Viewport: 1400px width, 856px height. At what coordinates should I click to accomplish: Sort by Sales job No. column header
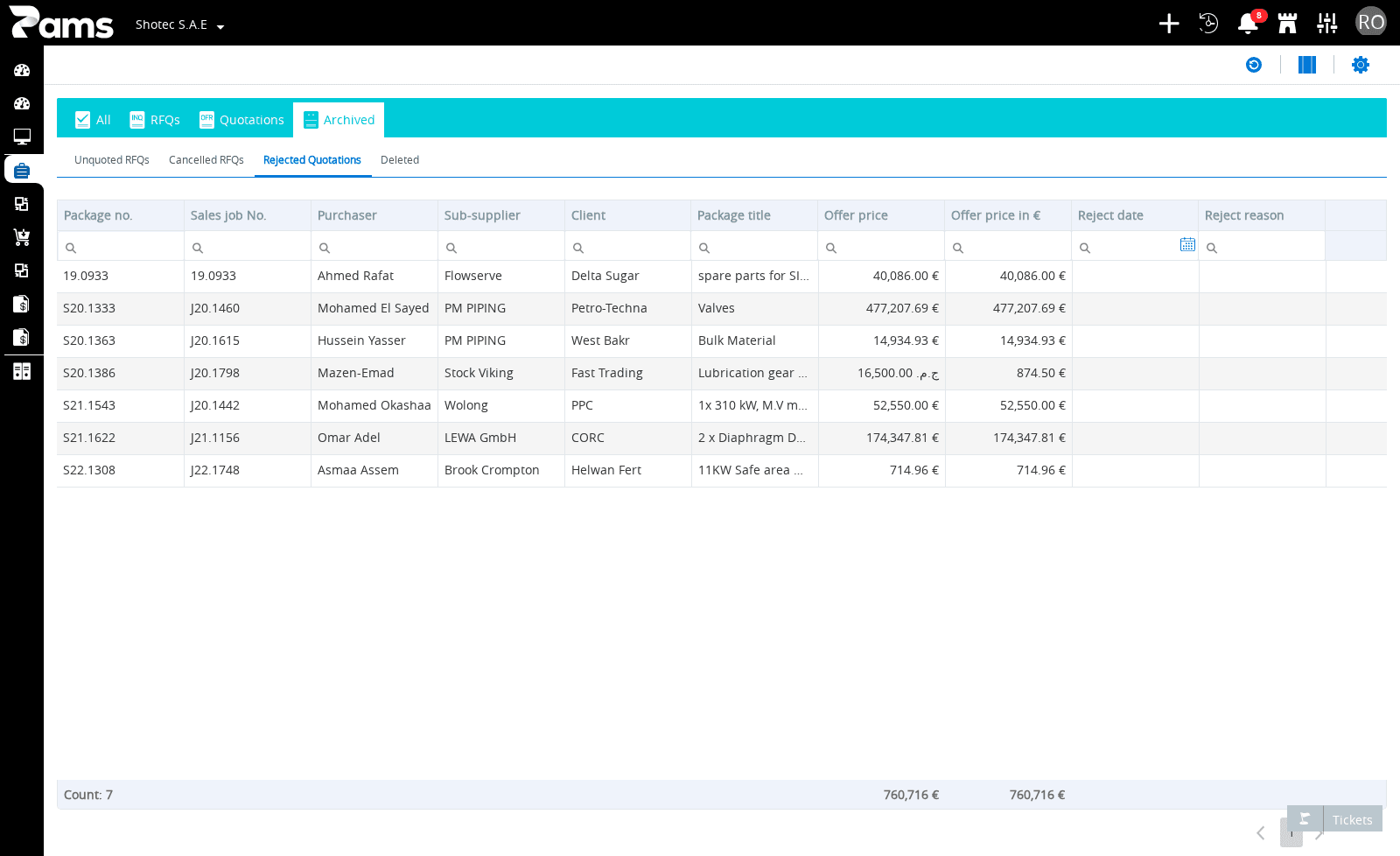(248, 215)
